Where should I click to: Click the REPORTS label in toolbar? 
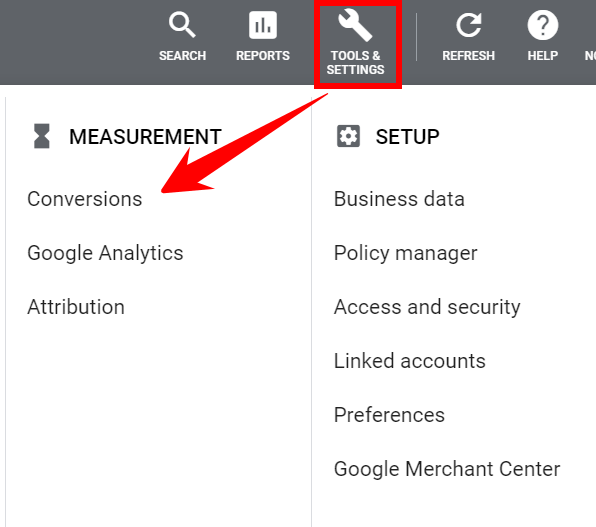(263, 56)
